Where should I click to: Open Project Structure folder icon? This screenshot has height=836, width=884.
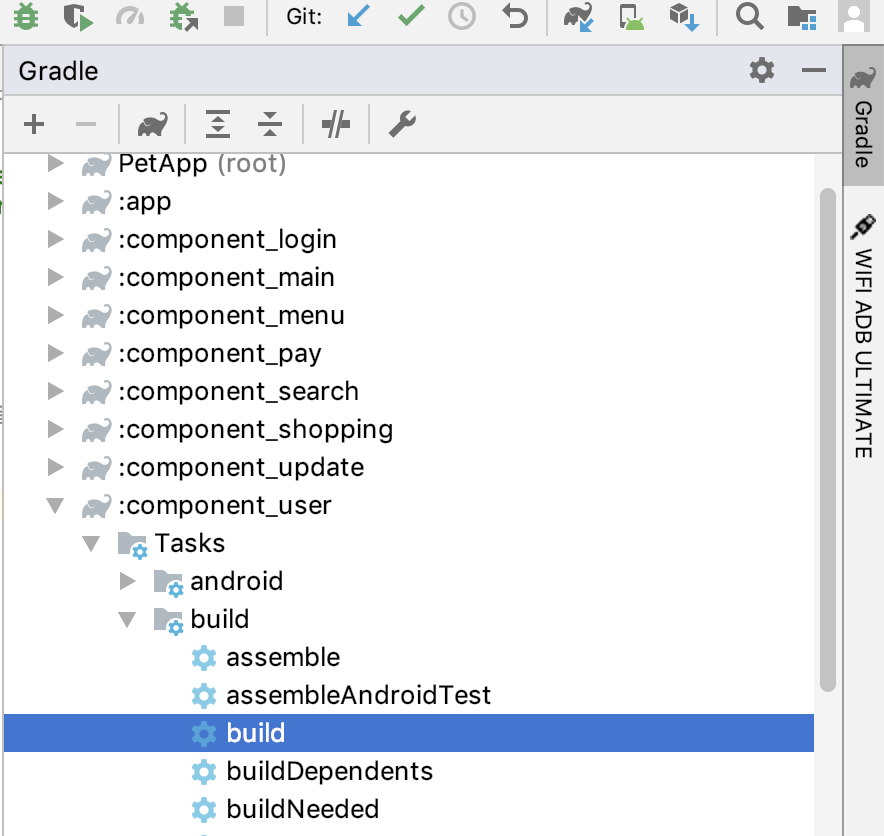802,17
